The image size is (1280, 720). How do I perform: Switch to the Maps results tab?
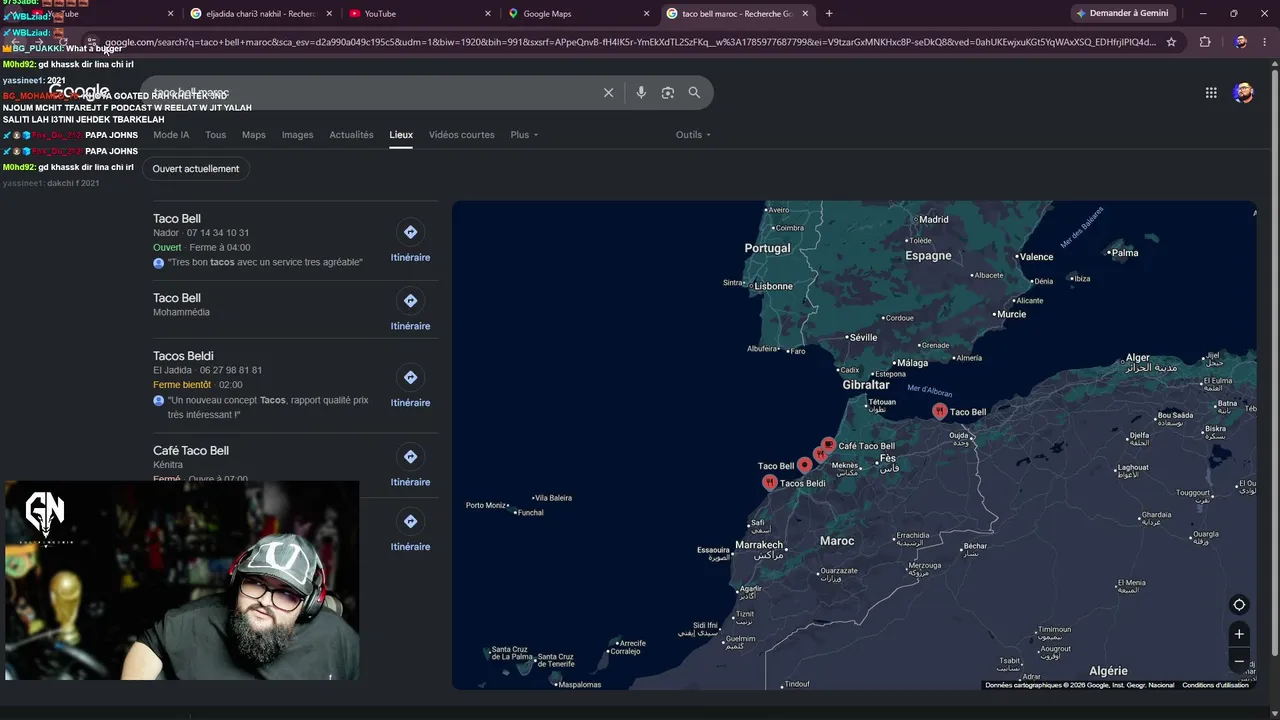click(254, 135)
